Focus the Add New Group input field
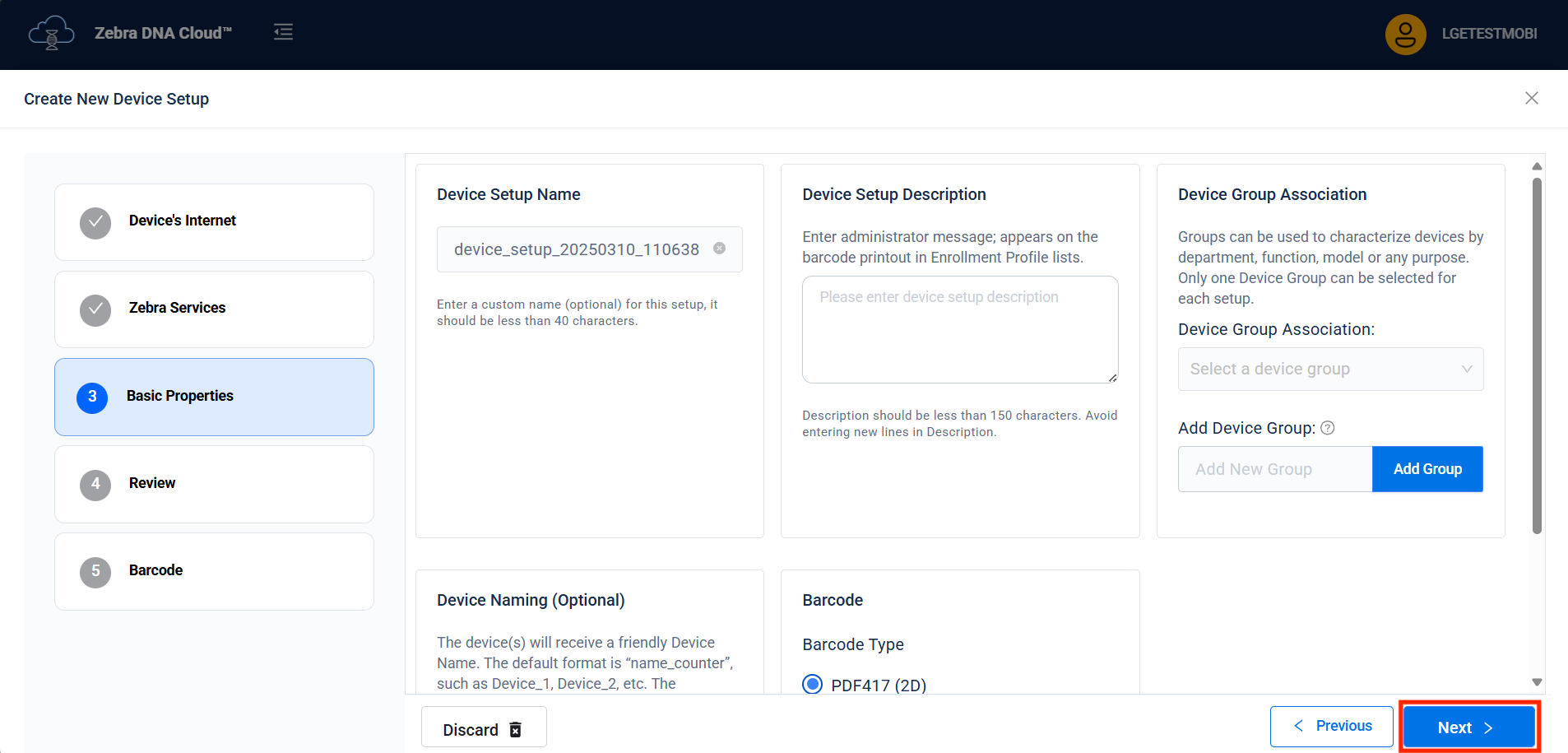The width and height of the screenshot is (1568, 753). 1274,469
